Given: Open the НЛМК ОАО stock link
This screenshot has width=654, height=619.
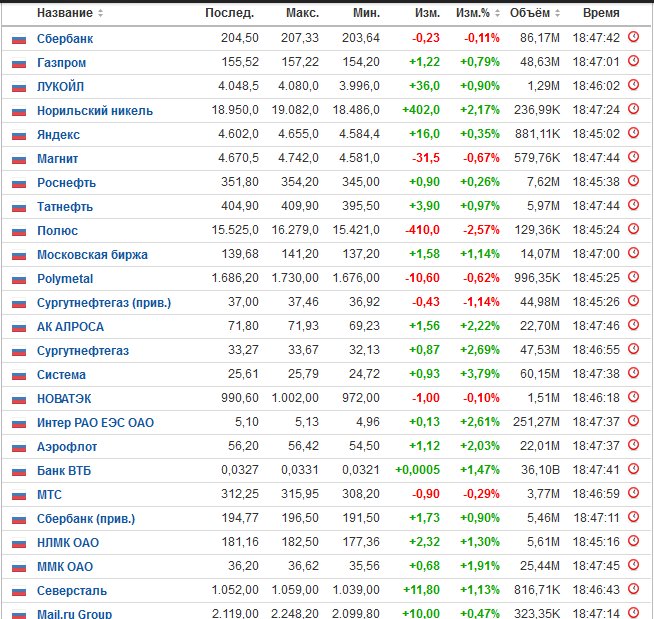Looking at the screenshot, I should click(x=68, y=543).
